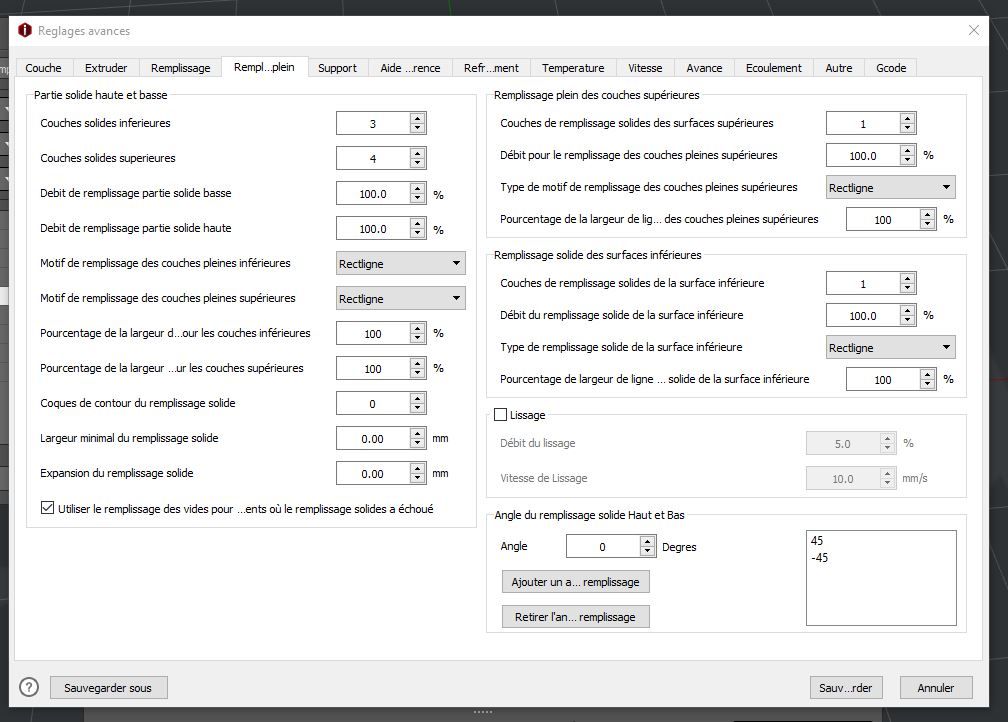Screen dimensions: 1008x722
Task: Click the Expansion du remplissage solide field
Action: tap(373, 473)
